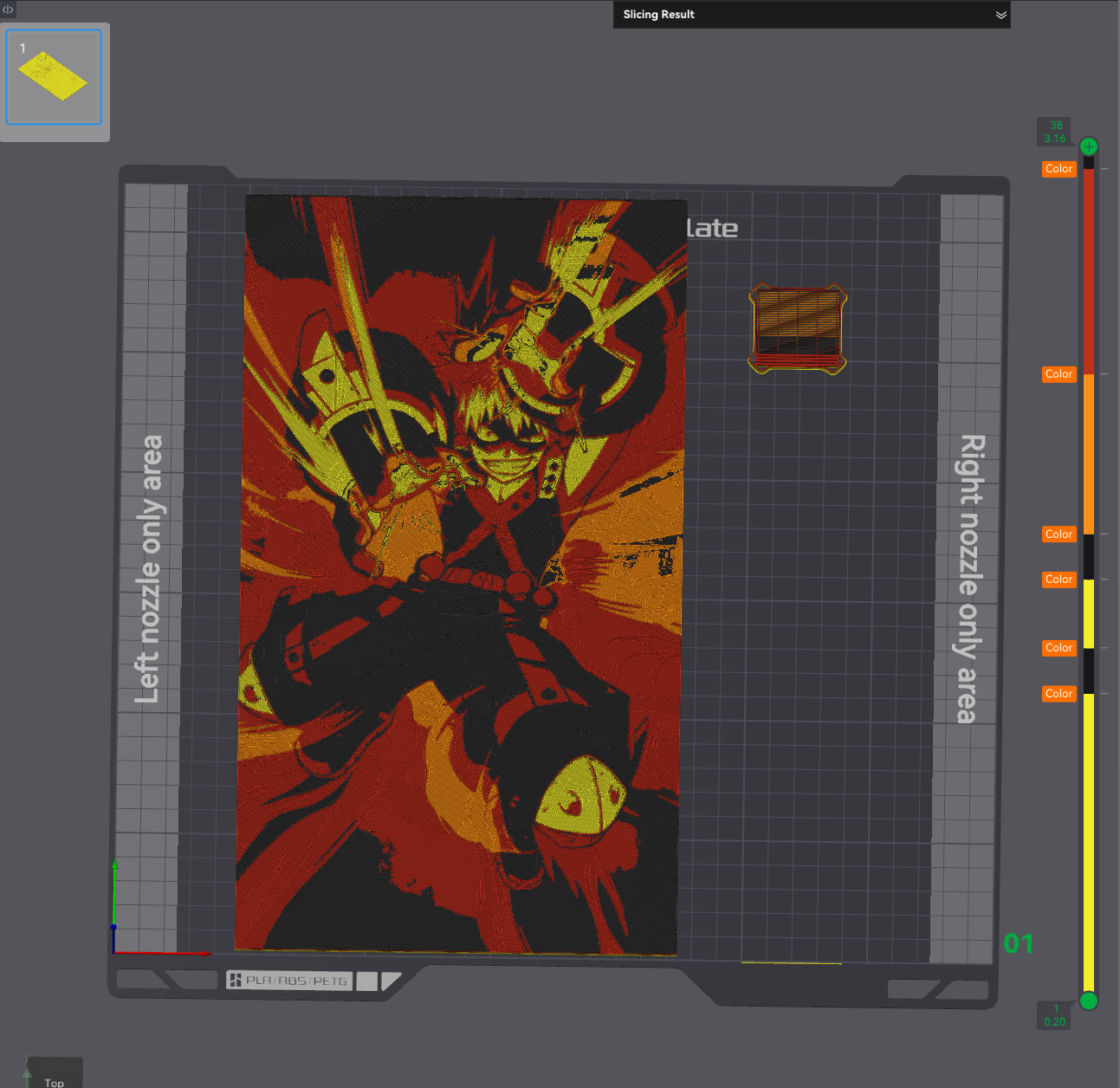The image size is (1120, 1088).
Task: Select the Color tag starting long yellow segment
Action: click(x=1058, y=694)
